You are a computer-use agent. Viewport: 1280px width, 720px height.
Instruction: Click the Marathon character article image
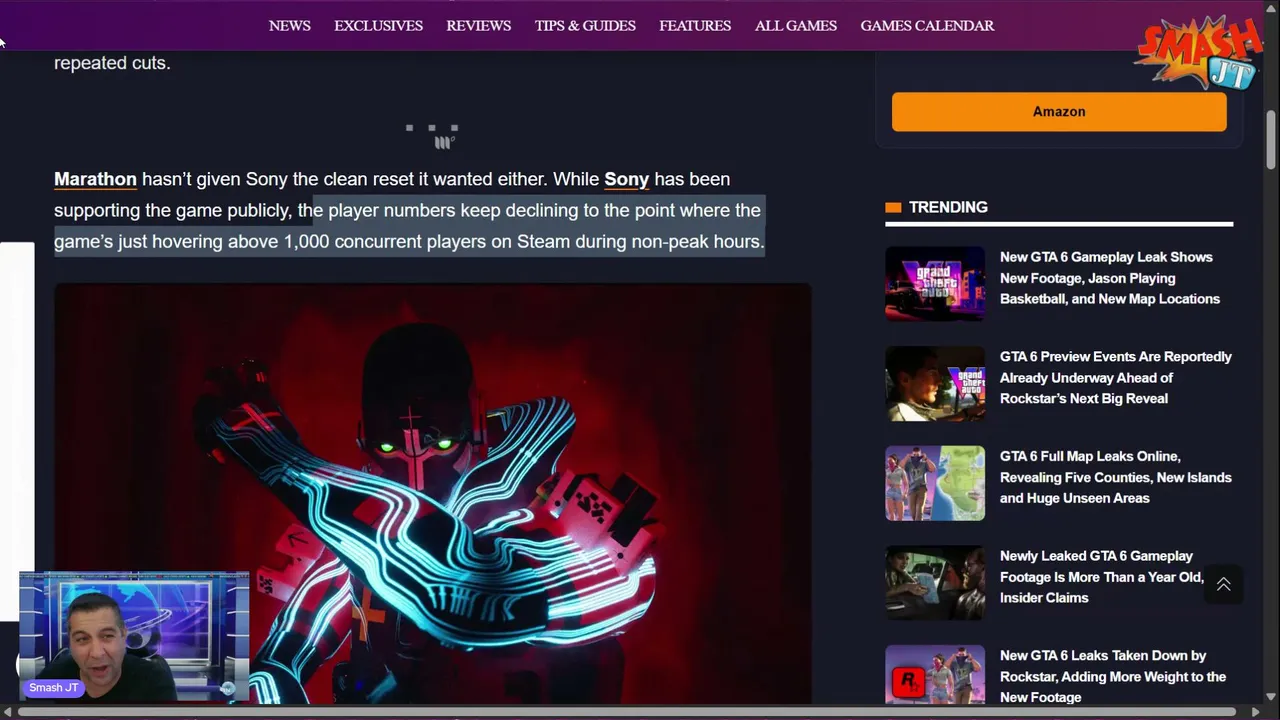(433, 494)
